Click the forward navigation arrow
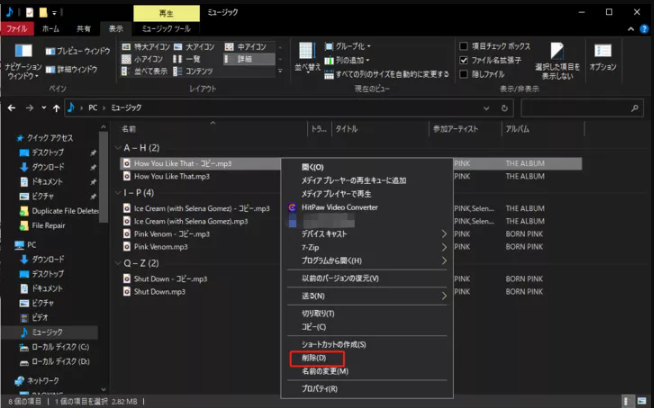654x408 pixels. (30, 108)
